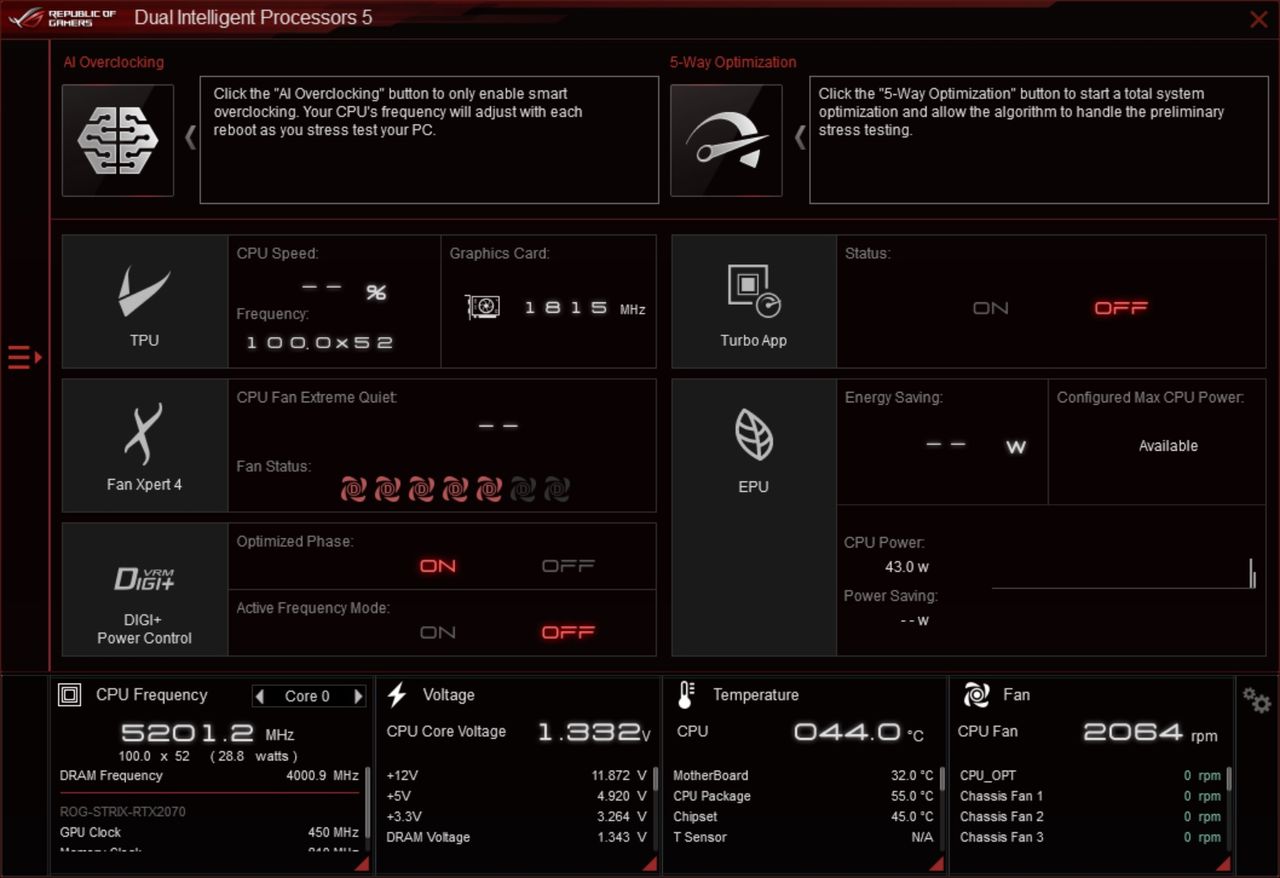Screen dimensions: 1280x878
Task: Expand CPU Frequency panel corner triangle
Action: point(362,863)
